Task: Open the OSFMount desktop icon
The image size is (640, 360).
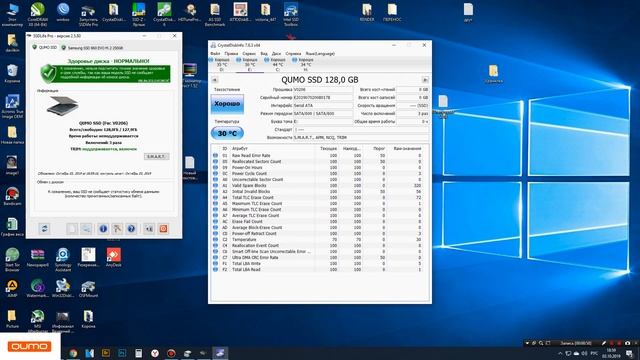Action: [x=88, y=288]
